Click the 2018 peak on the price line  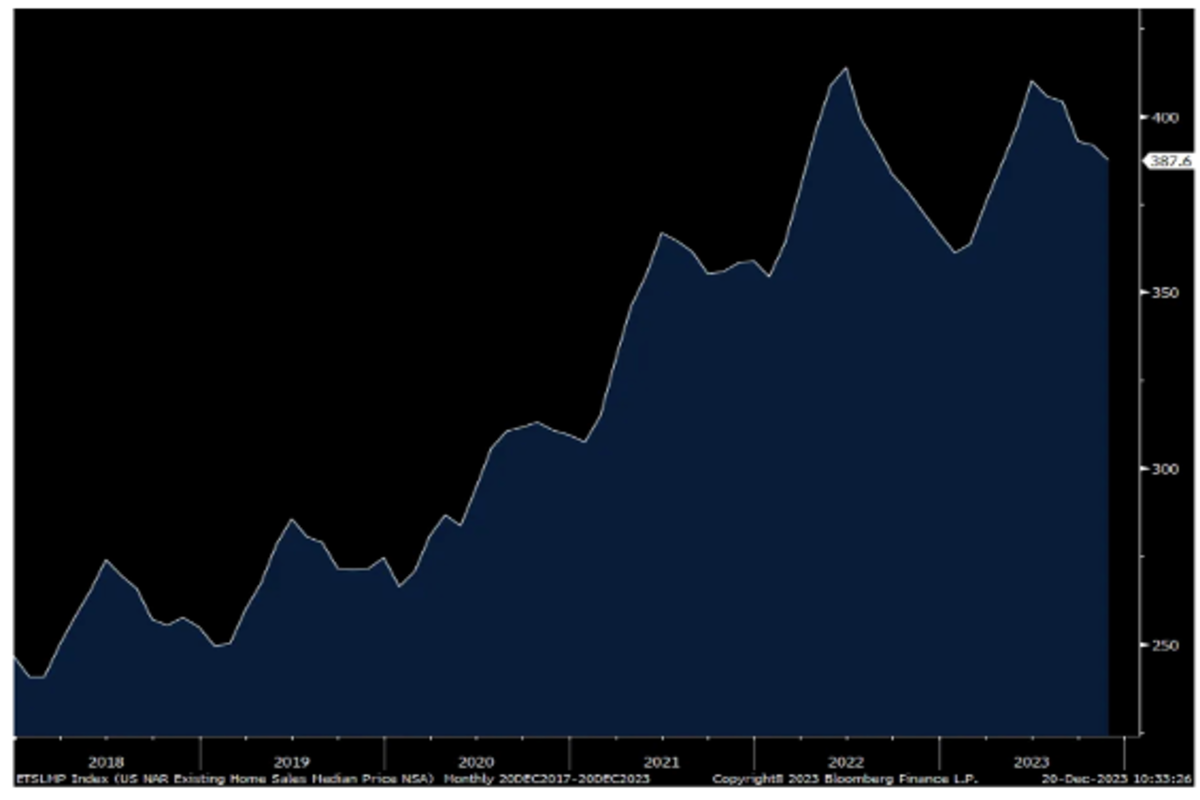pos(106,560)
